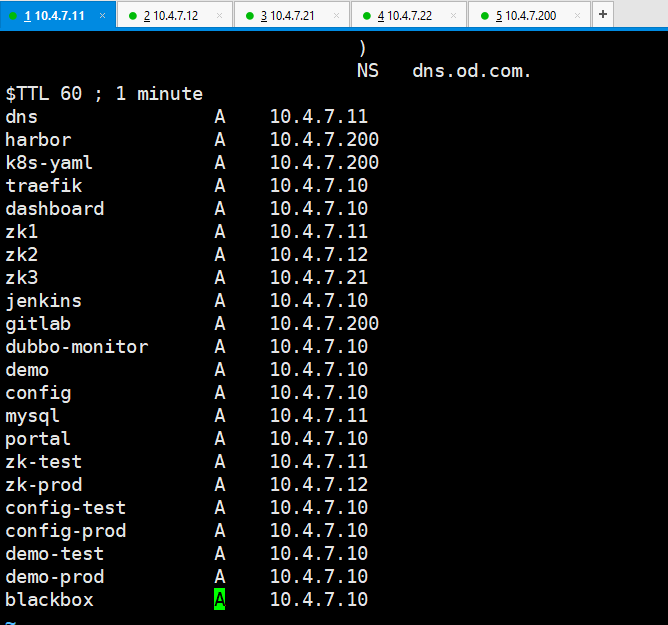
Task: Click the $TTL 60 directive line
Action: pyautogui.click(x=104, y=94)
